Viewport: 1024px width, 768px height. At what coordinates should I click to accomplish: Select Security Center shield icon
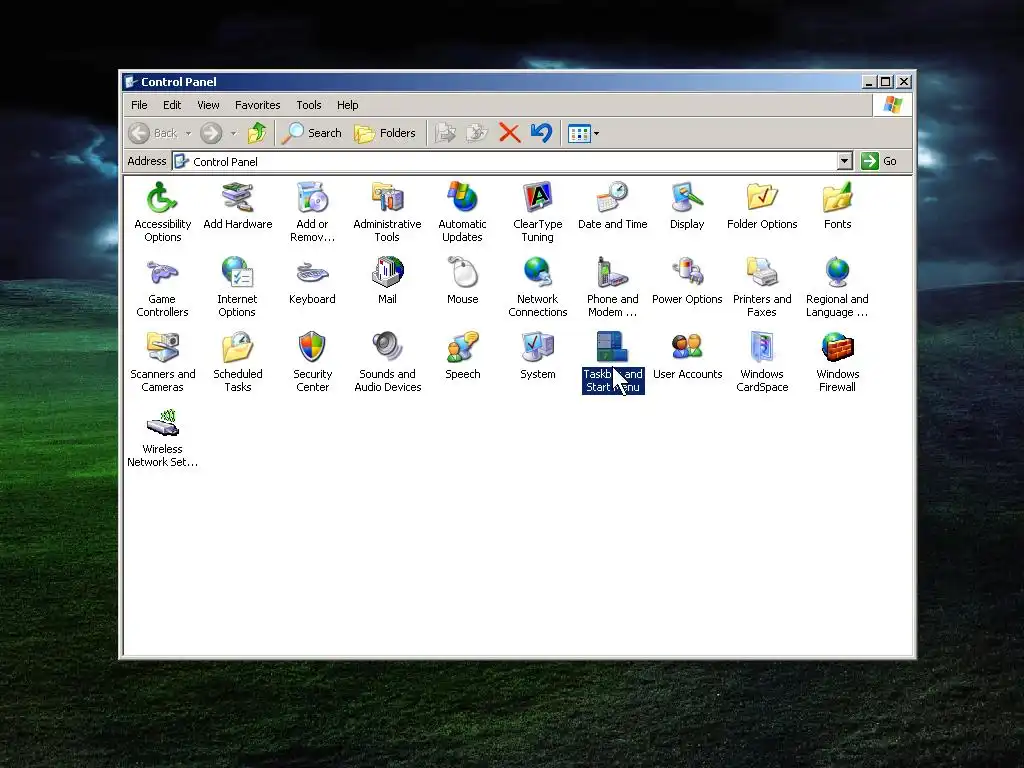(312, 347)
